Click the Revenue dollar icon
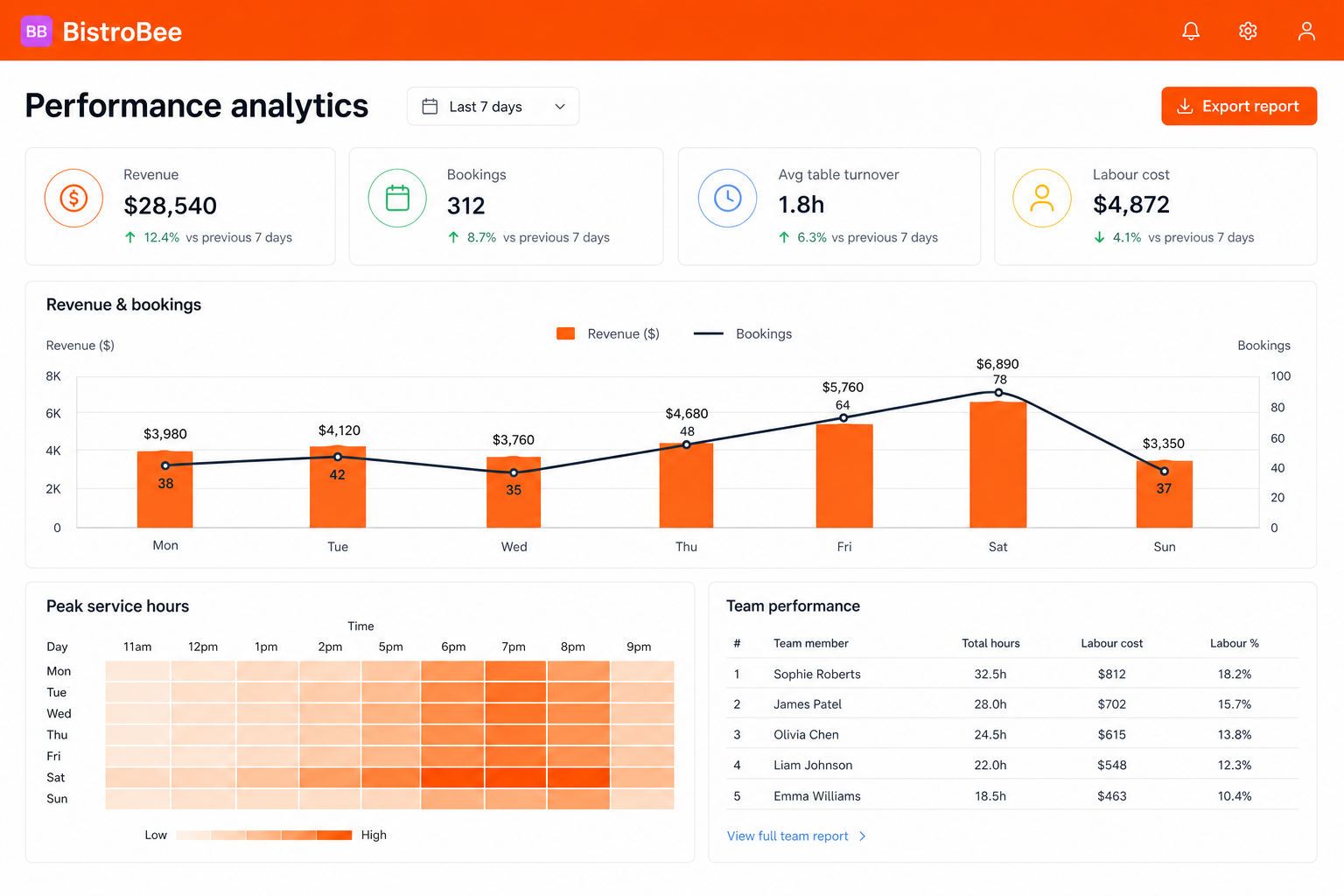Screen dimensions: 1344x896 tap(74, 198)
